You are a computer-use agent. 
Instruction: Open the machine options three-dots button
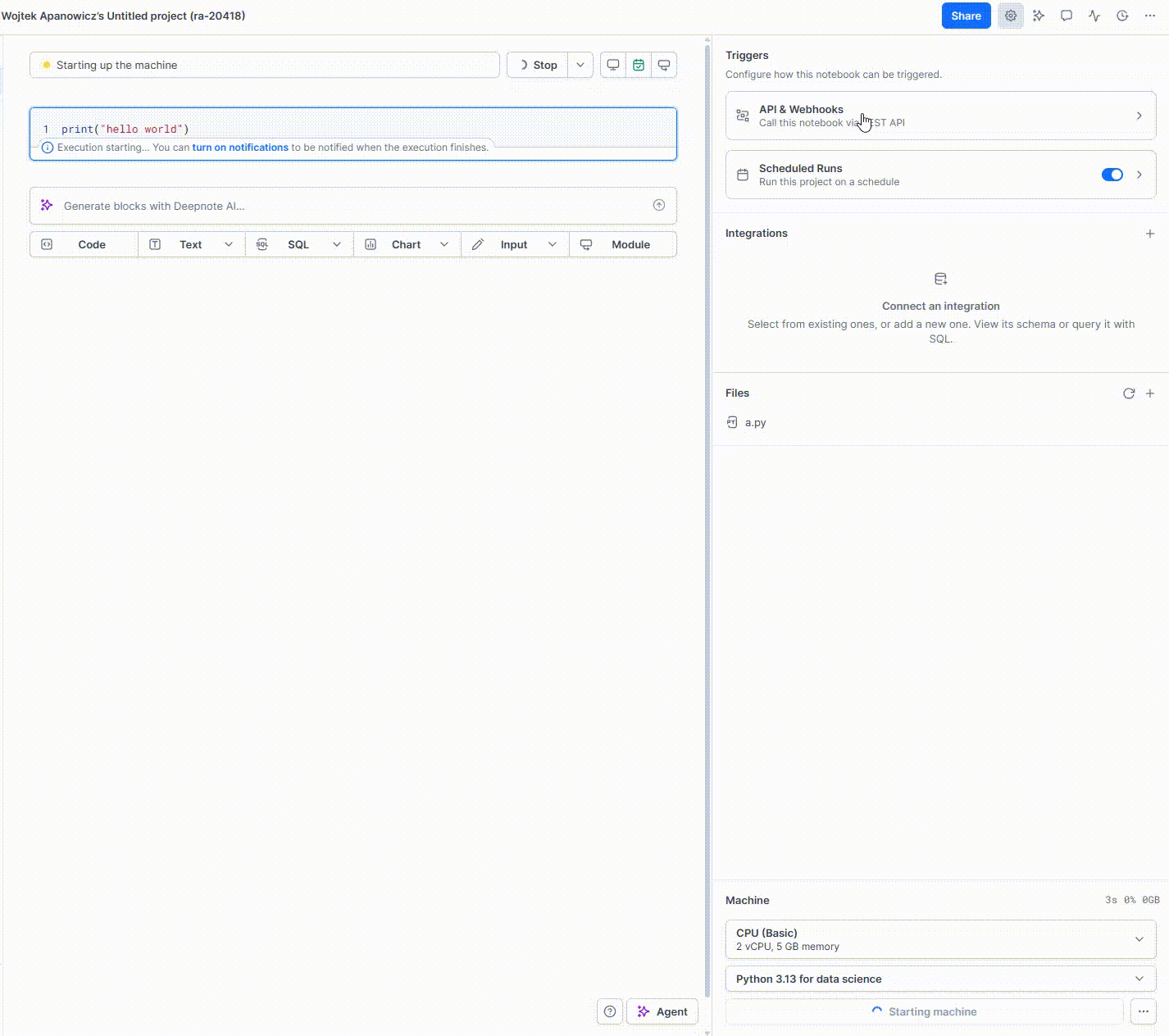(x=1144, y=1011)
